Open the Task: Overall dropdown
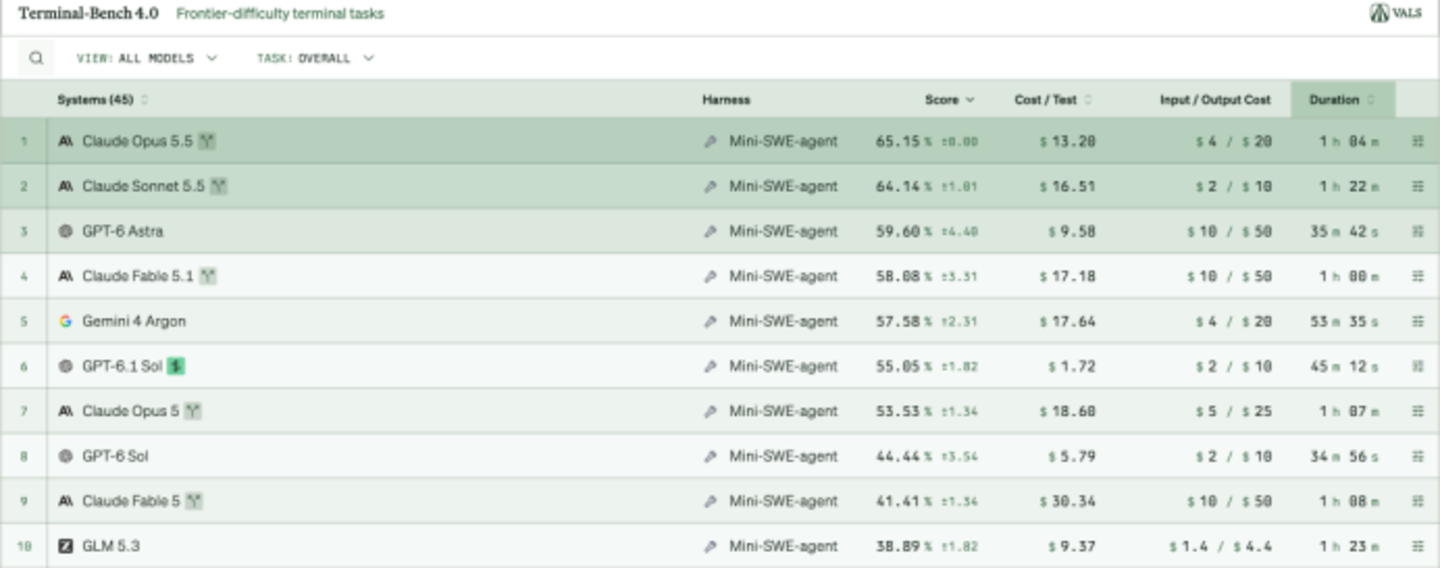The height and width of the screenshot is (568, 1440). pos(315,58)
